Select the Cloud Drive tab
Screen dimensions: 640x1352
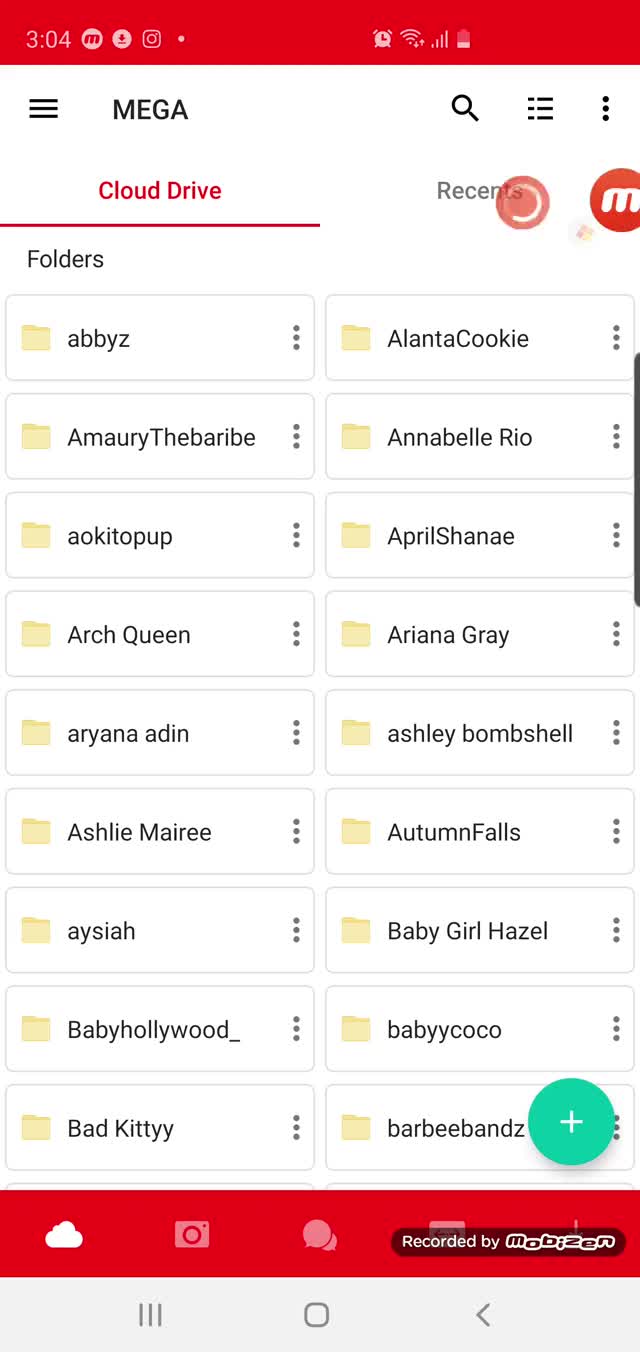pos(160,191)
